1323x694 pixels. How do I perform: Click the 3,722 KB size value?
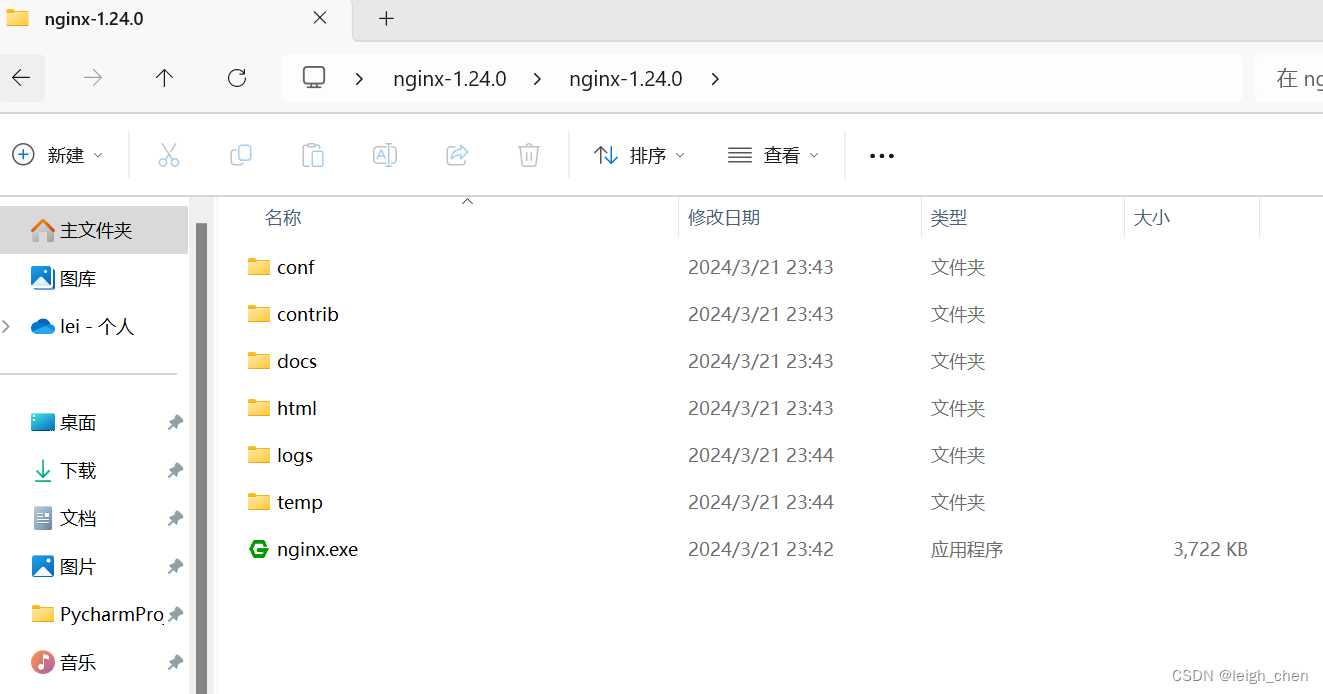point(1210,549)
